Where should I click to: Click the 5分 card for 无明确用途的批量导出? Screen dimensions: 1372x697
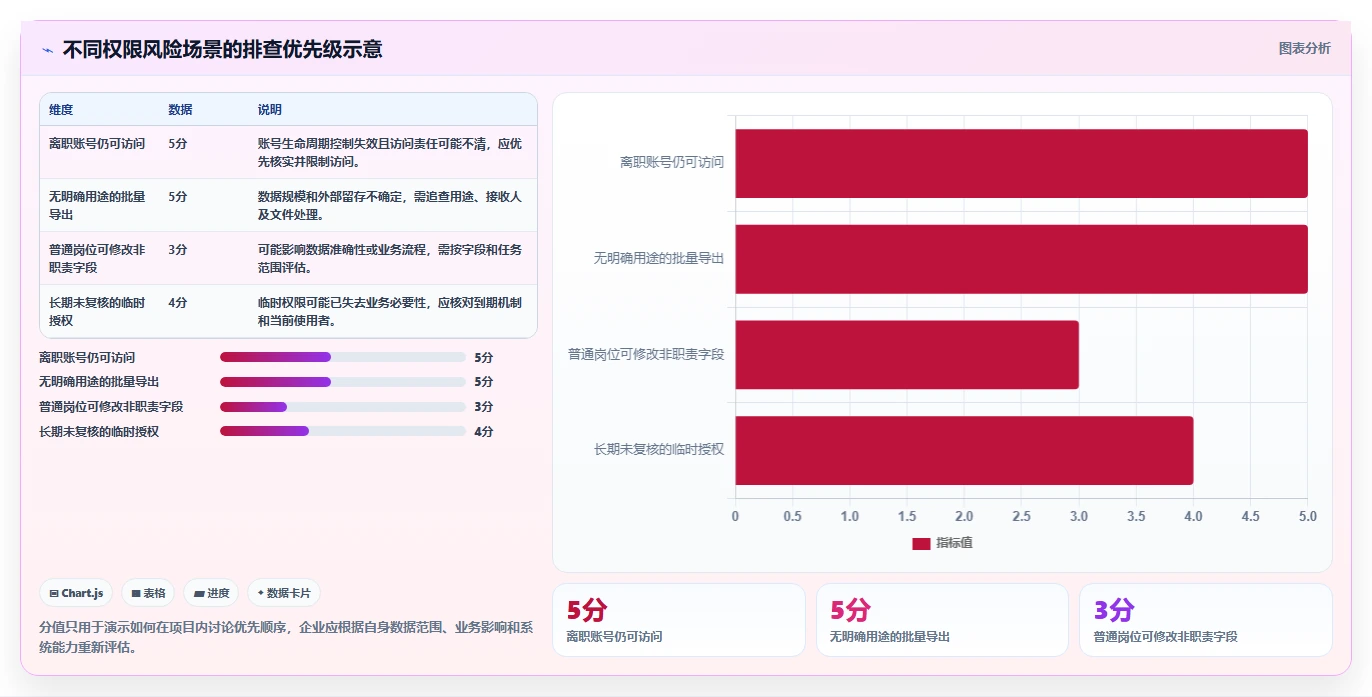pos(942,620)
